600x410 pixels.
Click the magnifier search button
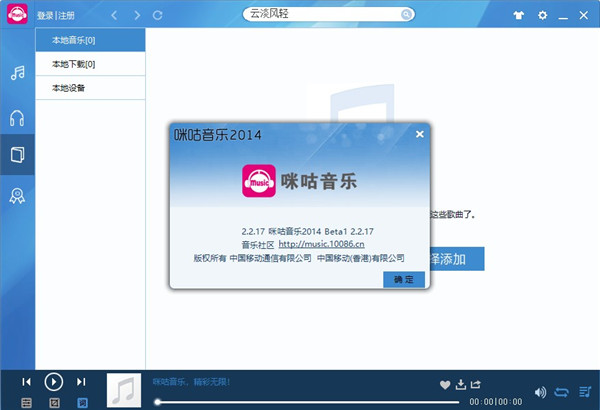[406, 15]
